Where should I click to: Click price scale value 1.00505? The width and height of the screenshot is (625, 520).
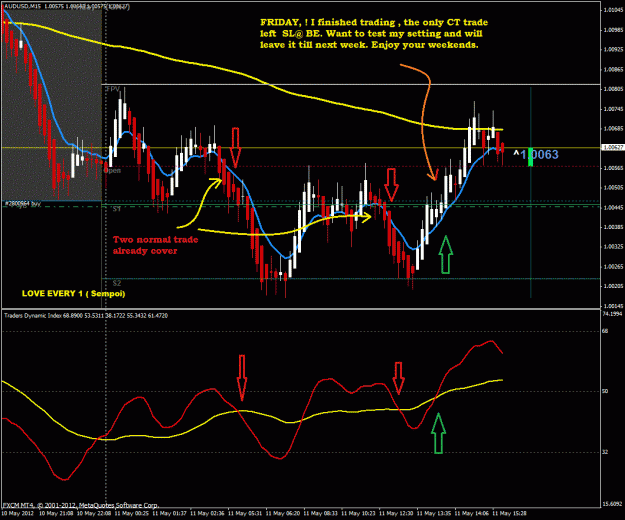(x=613, y=188)
